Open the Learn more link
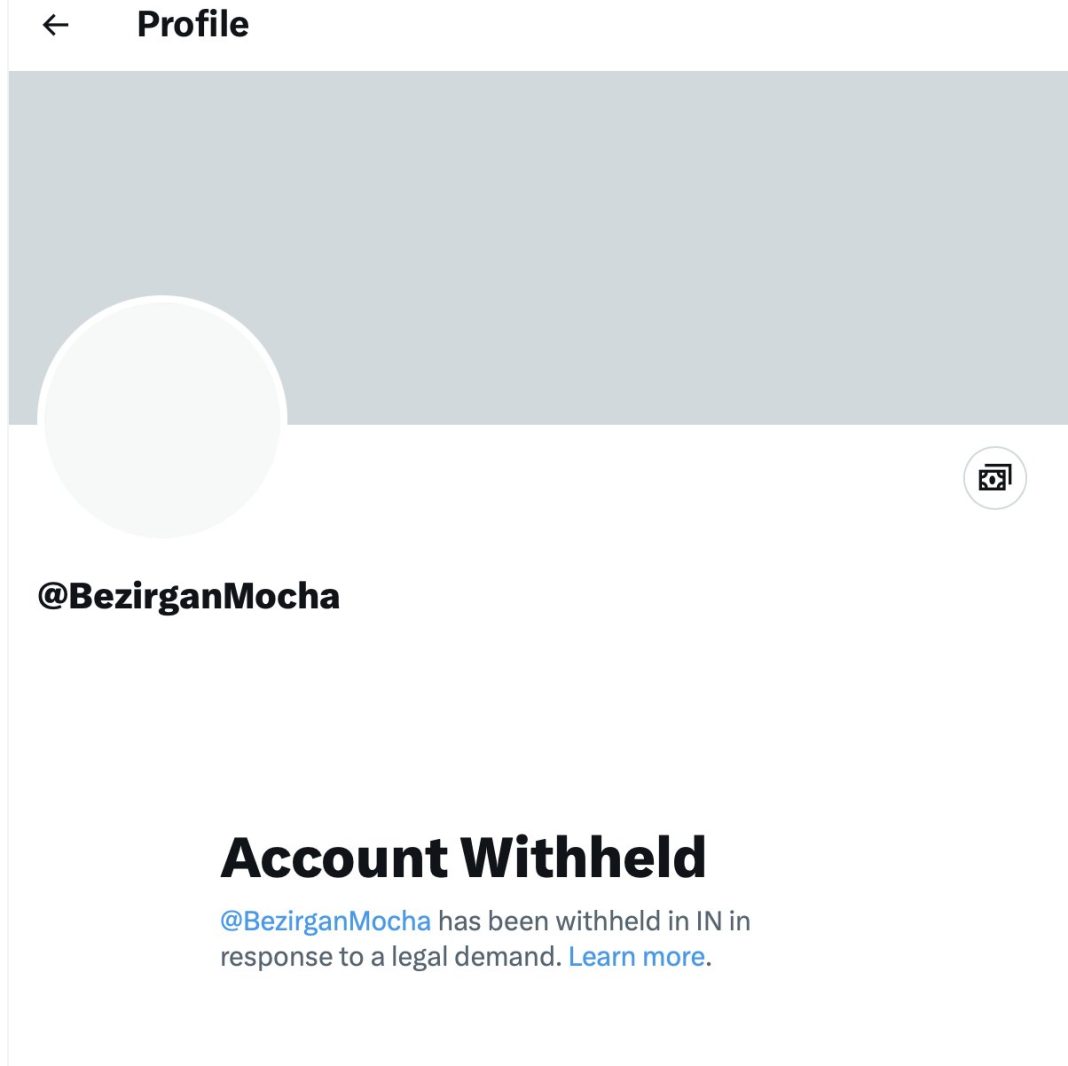This screenshot has width=1068, height=1066. point(636,957)
